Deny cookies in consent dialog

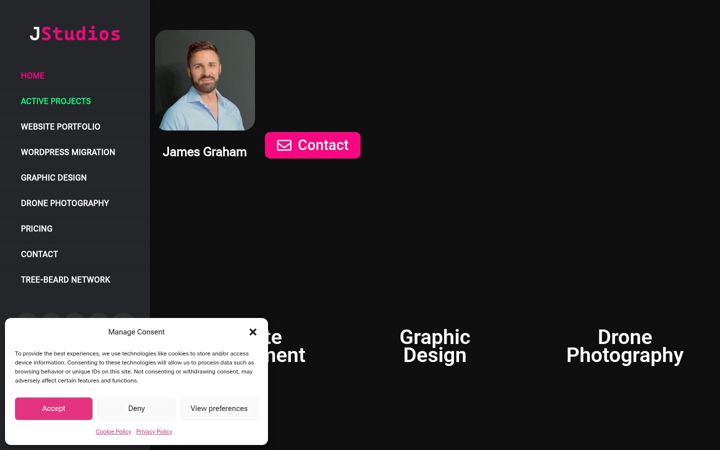[136, 408]
